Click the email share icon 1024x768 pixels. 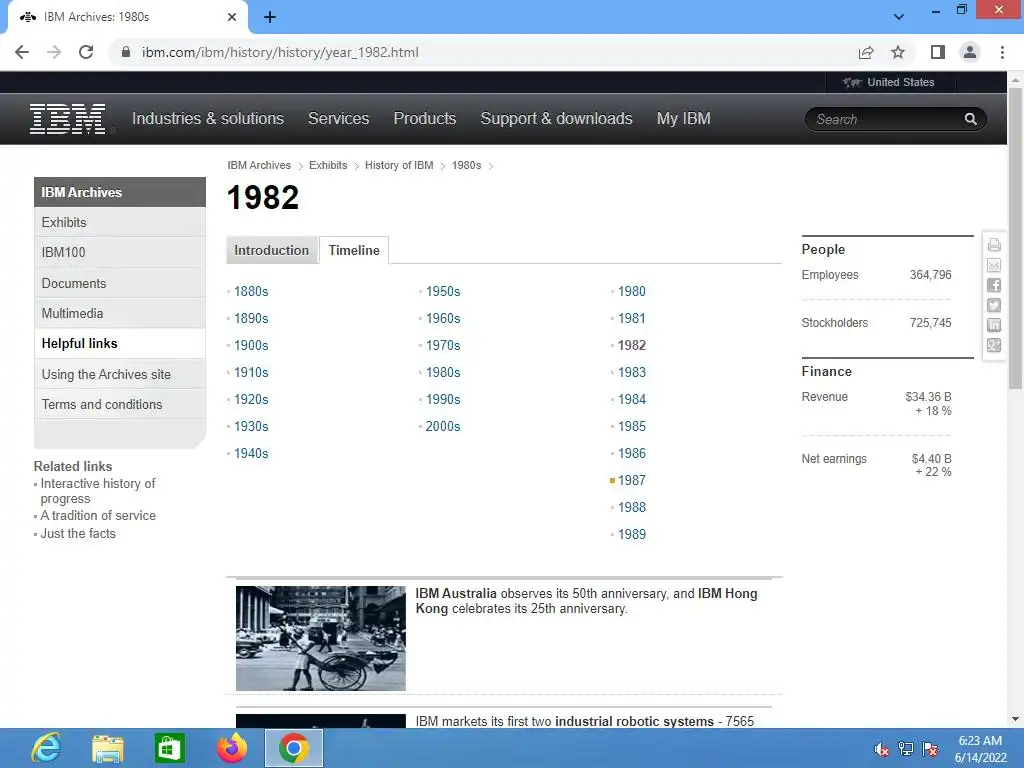994,265
